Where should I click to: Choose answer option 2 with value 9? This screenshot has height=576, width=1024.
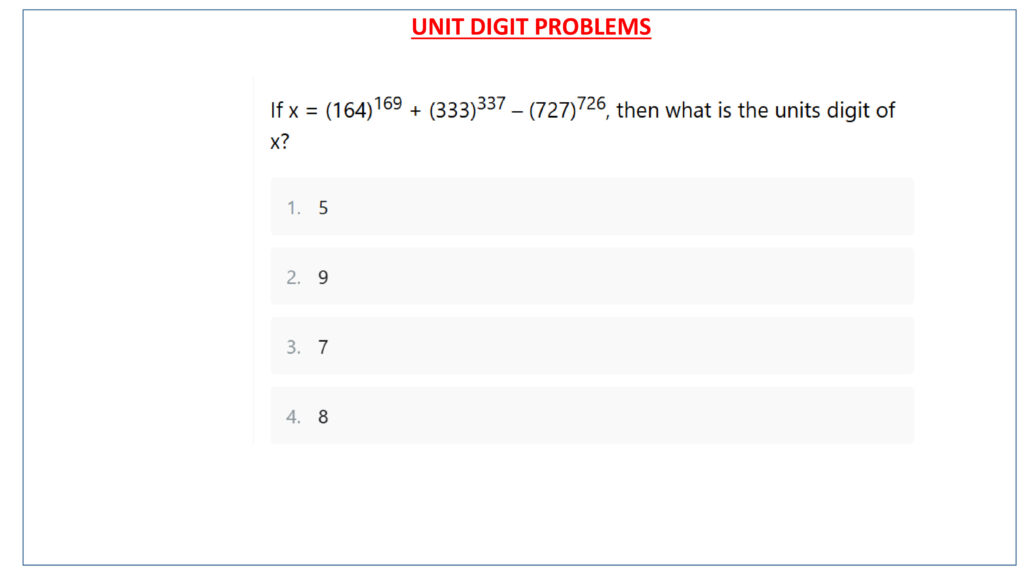pyautogui.click(x=592, y=277)
